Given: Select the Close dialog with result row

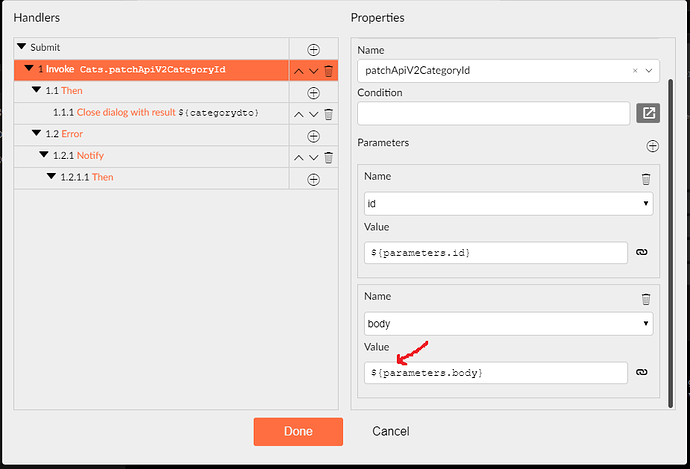Looking at the screenshot, I should tap(151, 113).
